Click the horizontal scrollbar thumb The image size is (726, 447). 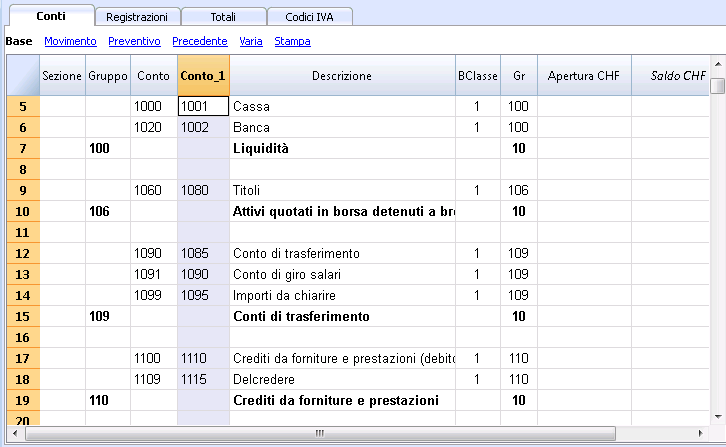click(x=320, y=434)
